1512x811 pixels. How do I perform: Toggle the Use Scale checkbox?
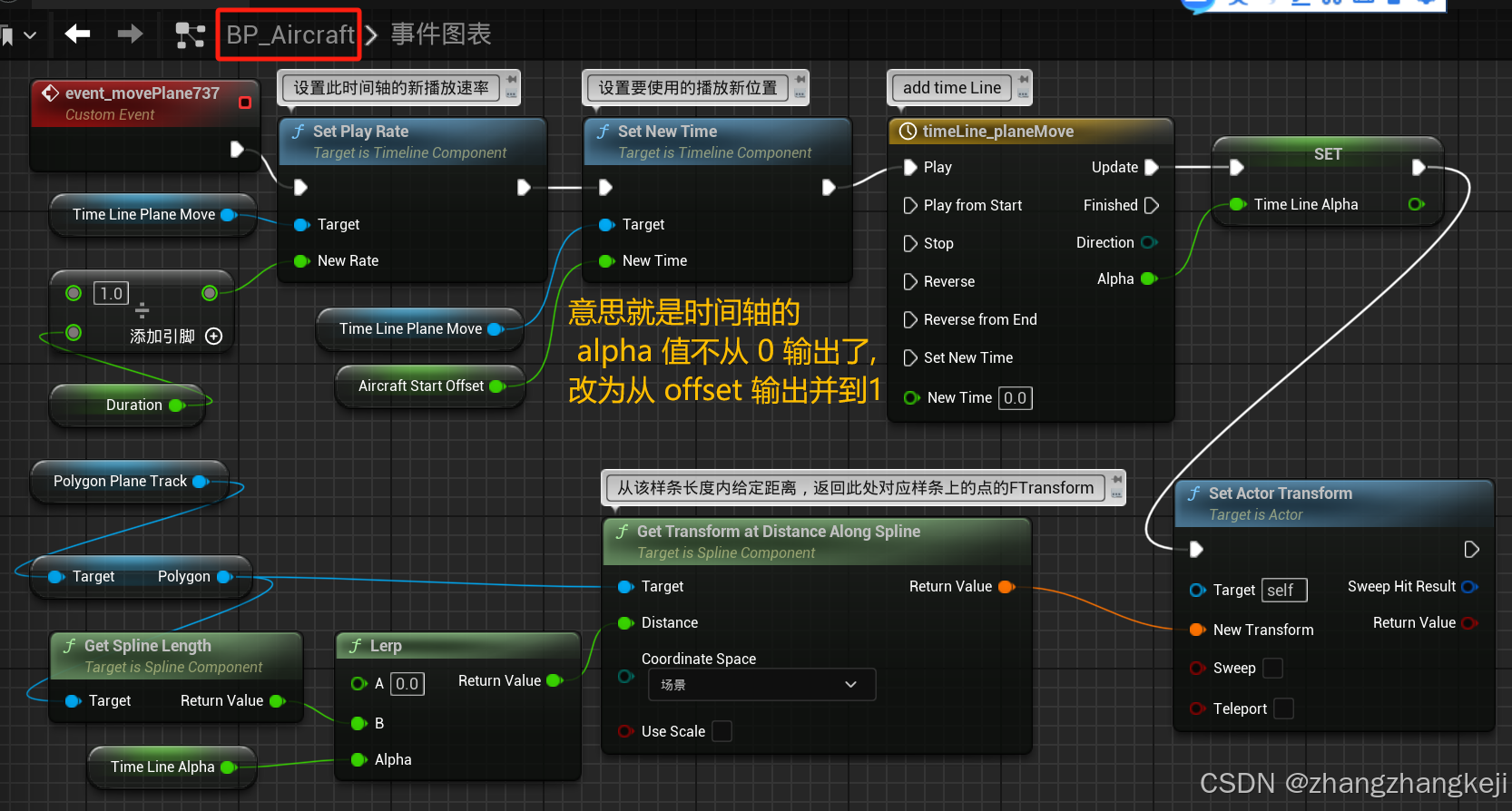[722, 731]
